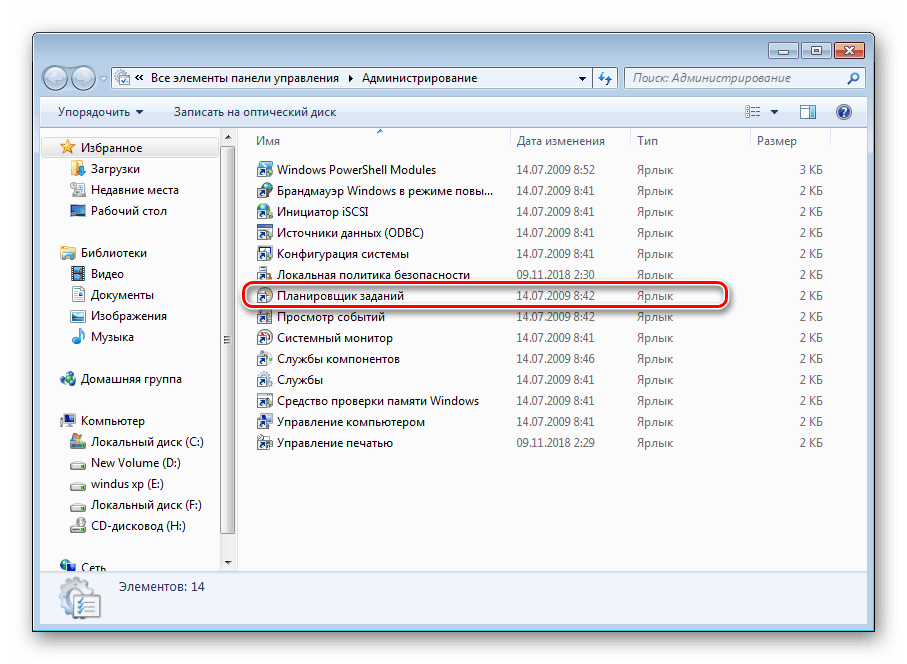Image resolution: width=907 pixels, height=664 pixels.
Task: Open the Изображения library
Action: [128, 316]
